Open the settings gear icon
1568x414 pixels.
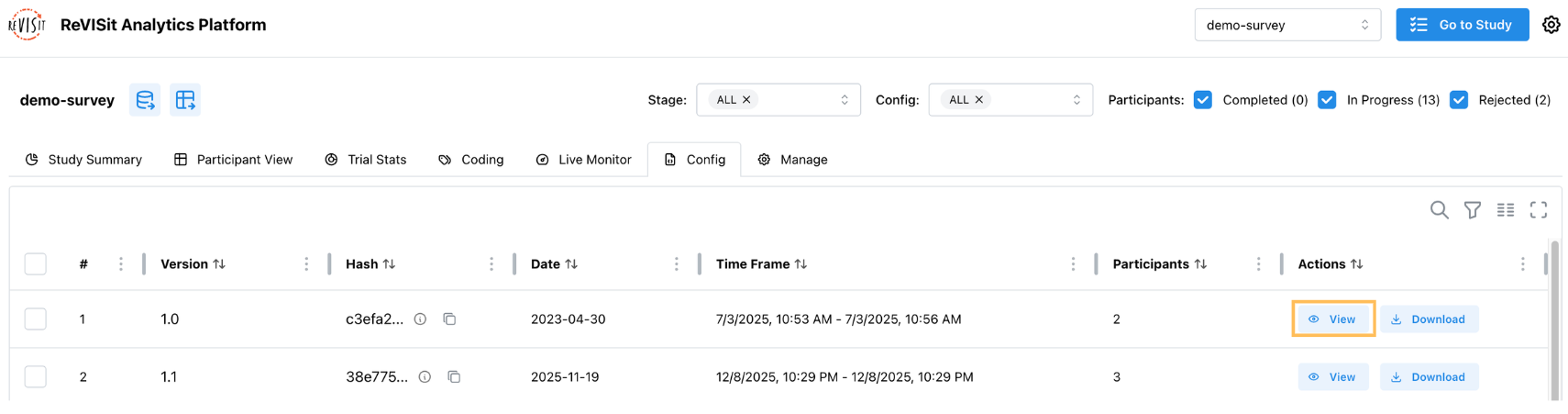1551,25
